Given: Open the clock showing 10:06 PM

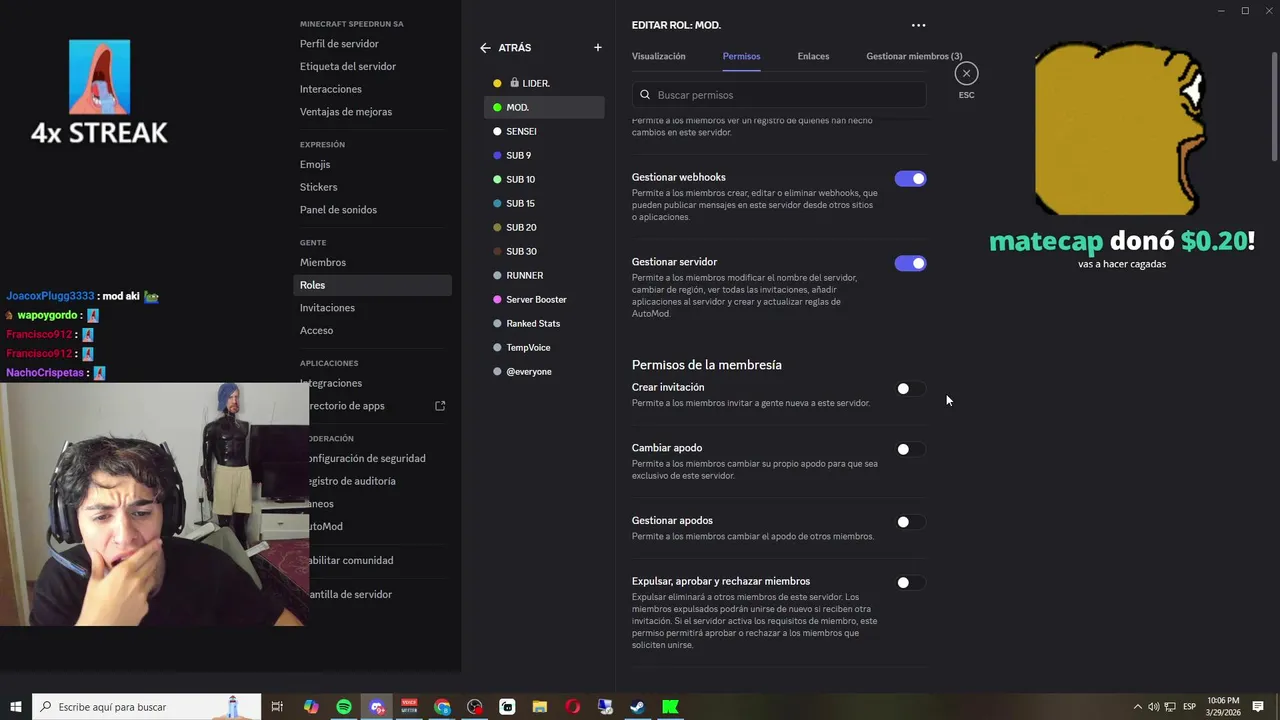Looking at the screenshot, I should [x=1223, y=707].
